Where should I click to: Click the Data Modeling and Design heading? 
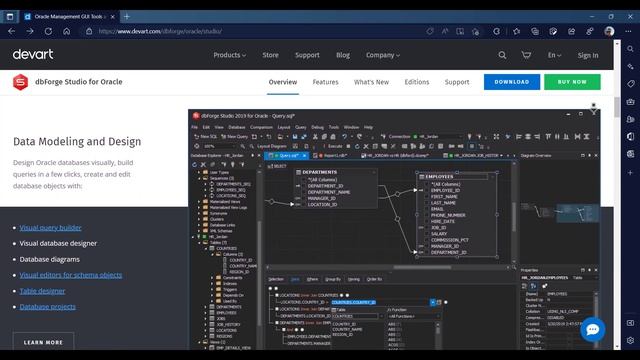point(77,142)
